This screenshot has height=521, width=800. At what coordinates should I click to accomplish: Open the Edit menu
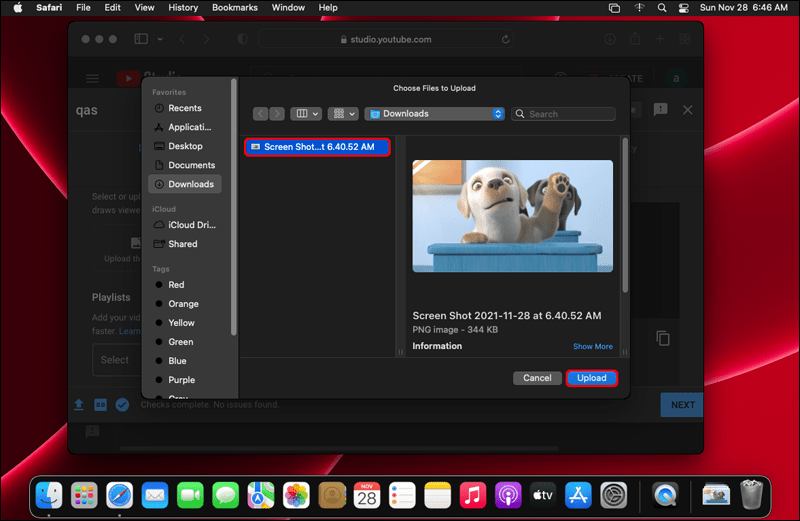coord(112,8)
